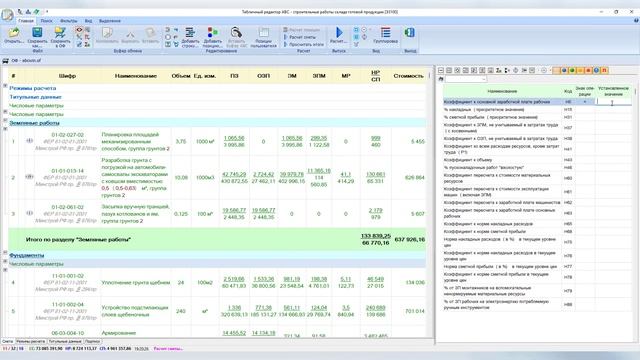The image size is (640, 360).
Task: Click the home icon in right panel
Action: click(x=441, y=79)
